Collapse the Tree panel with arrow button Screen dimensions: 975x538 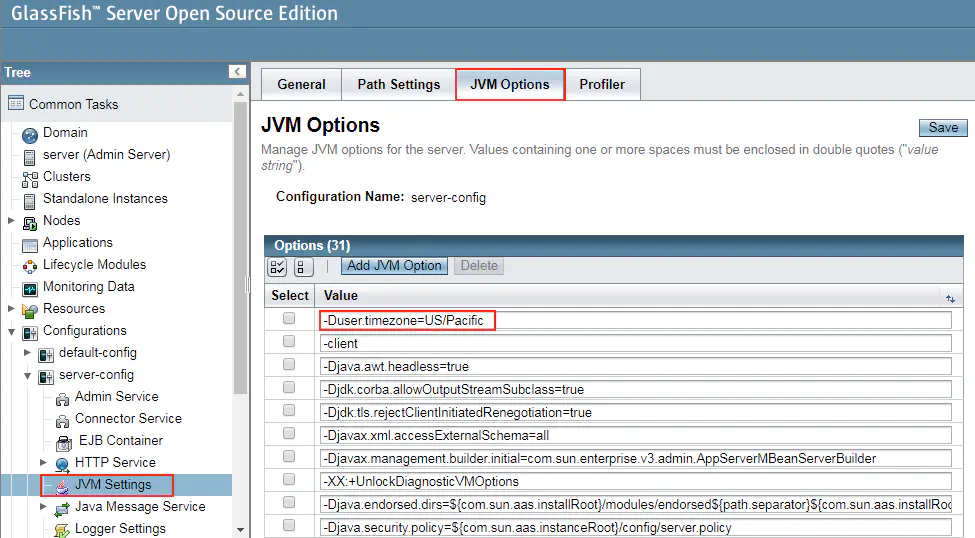click(x=237, y=72)
